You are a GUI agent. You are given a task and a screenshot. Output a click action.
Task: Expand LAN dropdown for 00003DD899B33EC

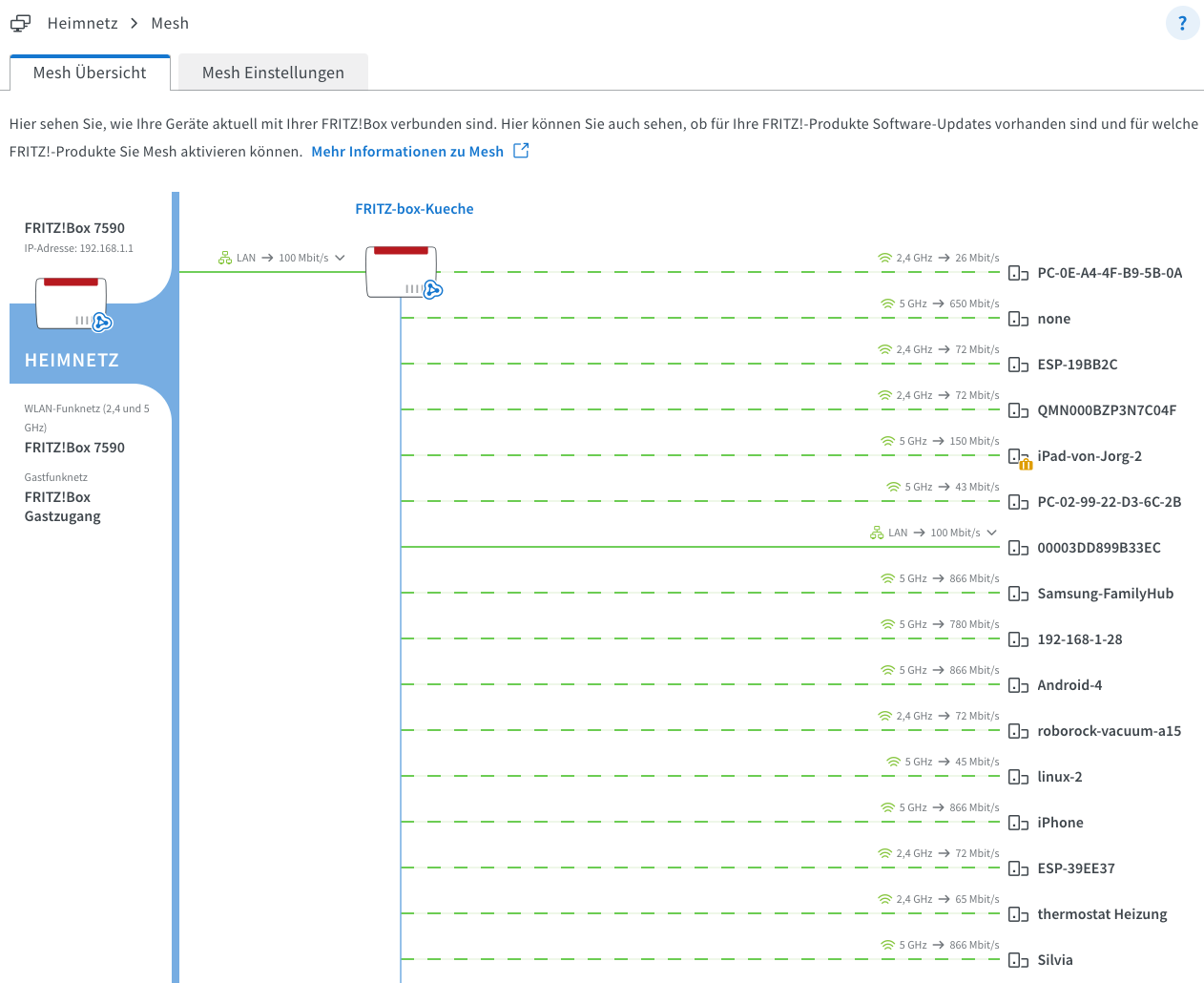(x=991, y=533)
